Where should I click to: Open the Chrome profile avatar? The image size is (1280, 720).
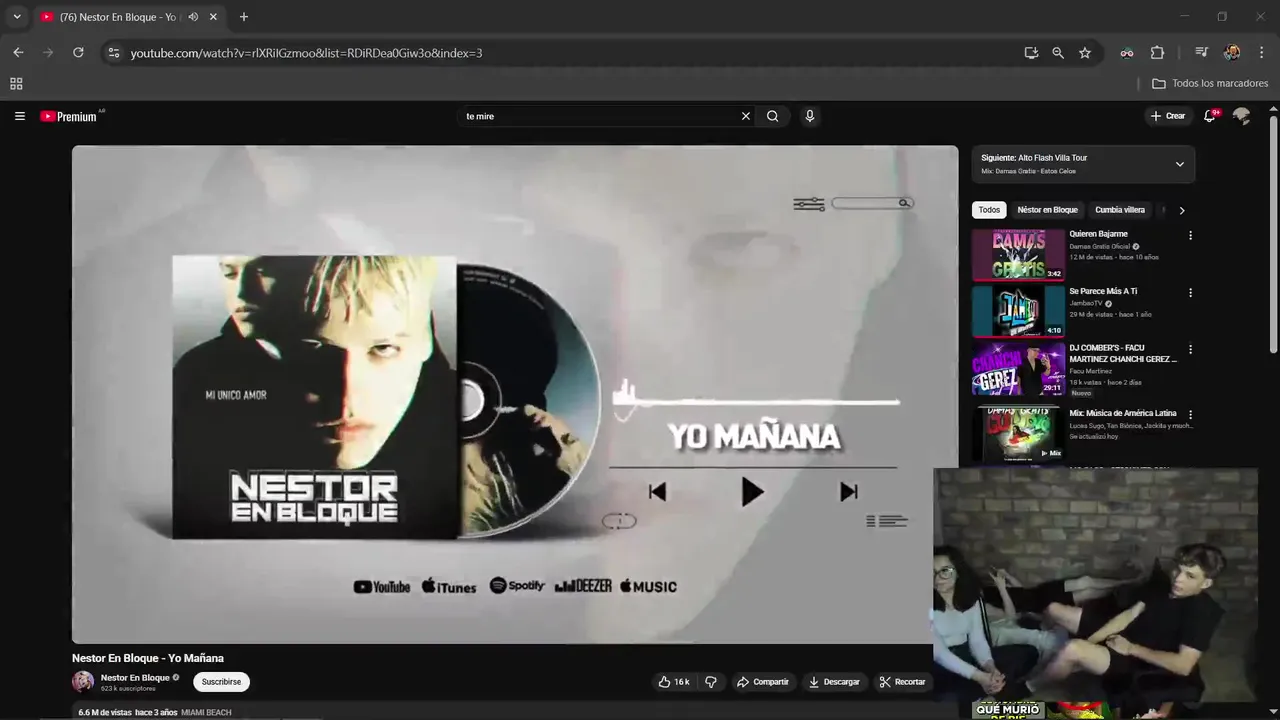tap(1232, 53)
